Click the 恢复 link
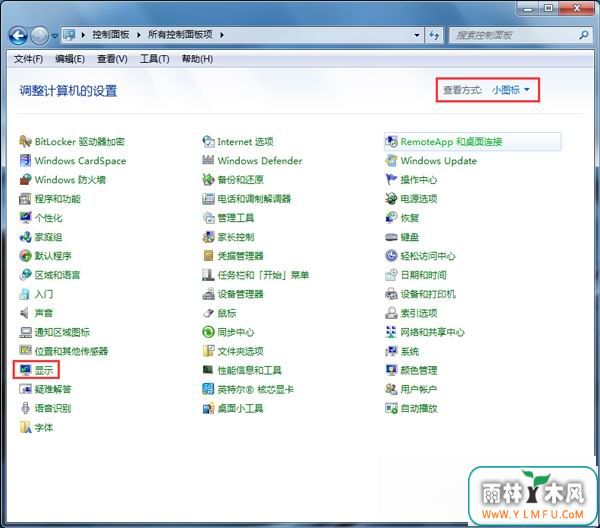600x528 pixels. (409, 218)
